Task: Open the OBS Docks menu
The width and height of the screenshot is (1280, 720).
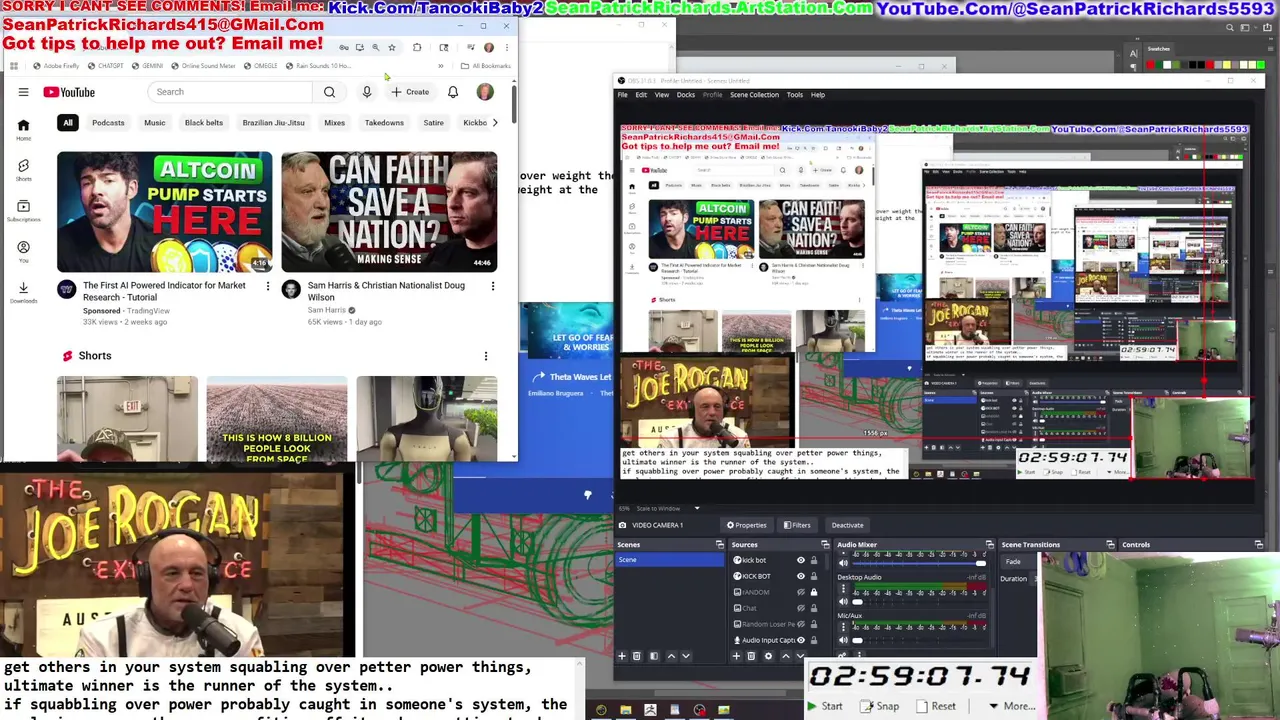Action: click(x=686, y=95)
